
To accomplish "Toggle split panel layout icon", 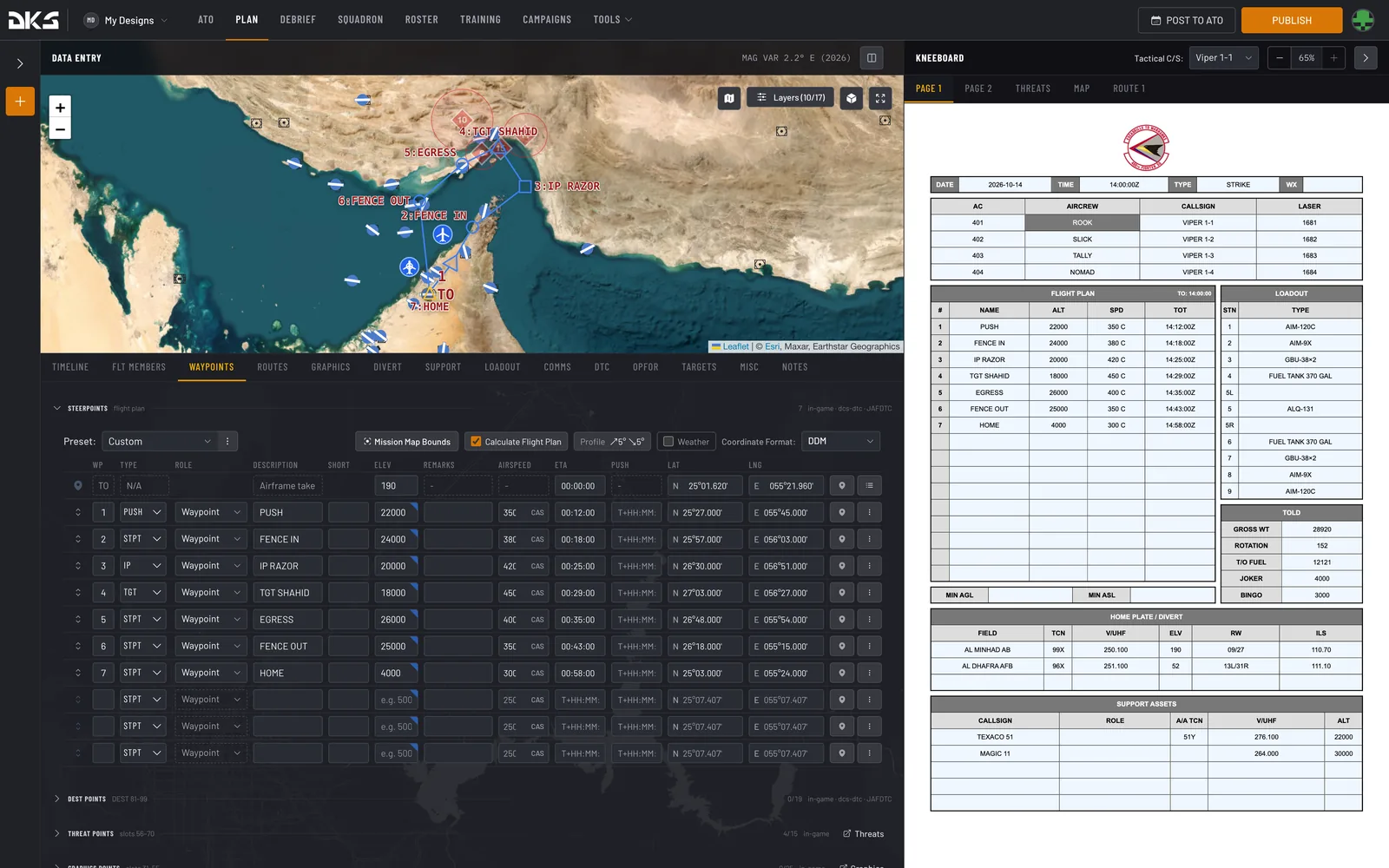I will pos(872,58).
